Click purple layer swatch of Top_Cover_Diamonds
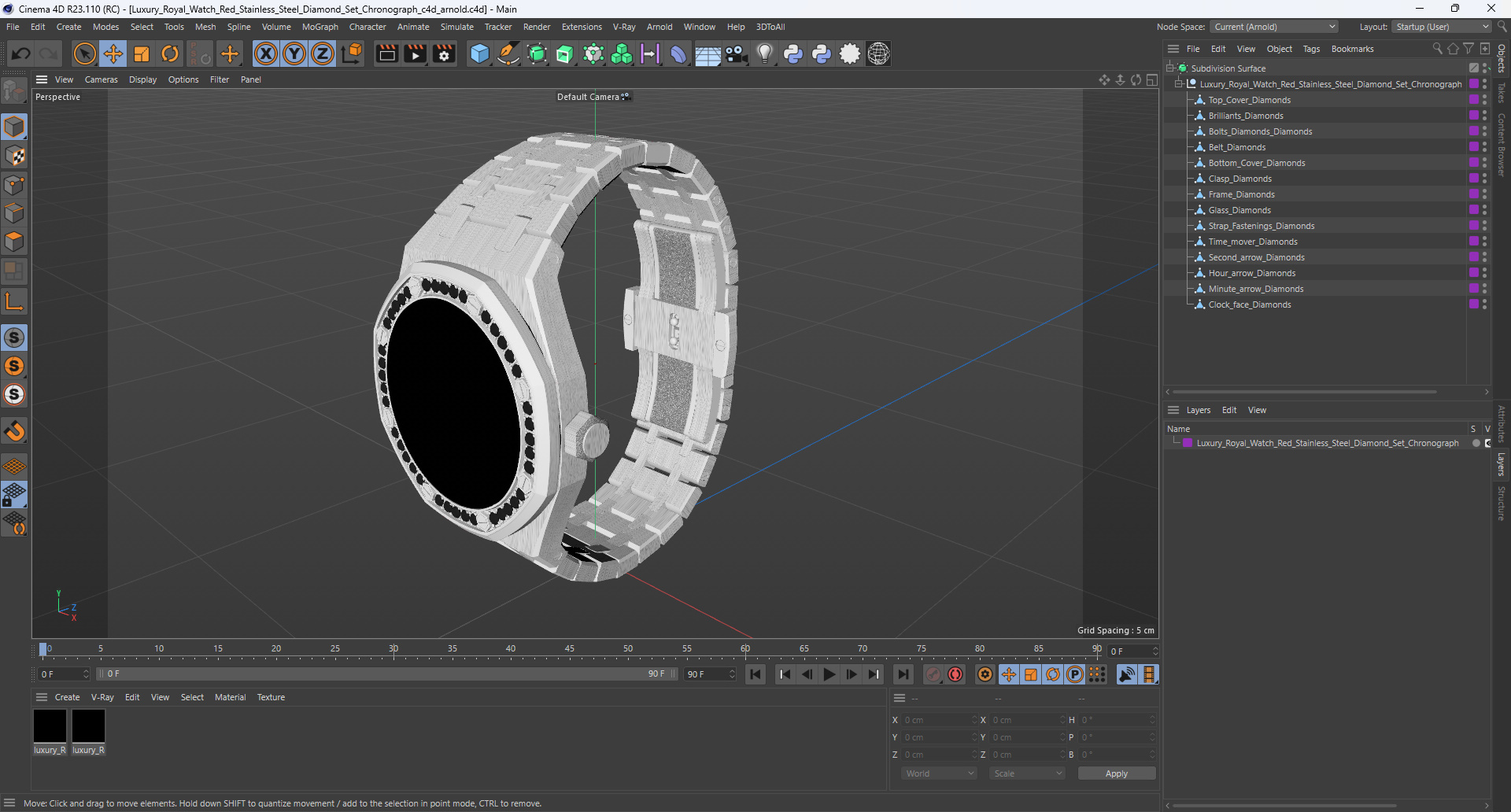Viewport: 1511px width, 812px height. pos(1474,100)
